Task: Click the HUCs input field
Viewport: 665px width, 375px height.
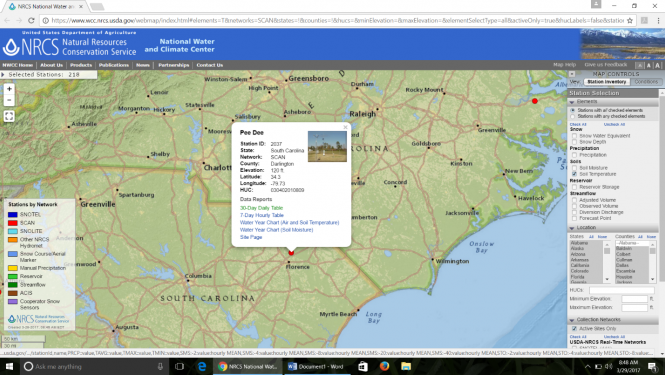Action: pos(621,290)
